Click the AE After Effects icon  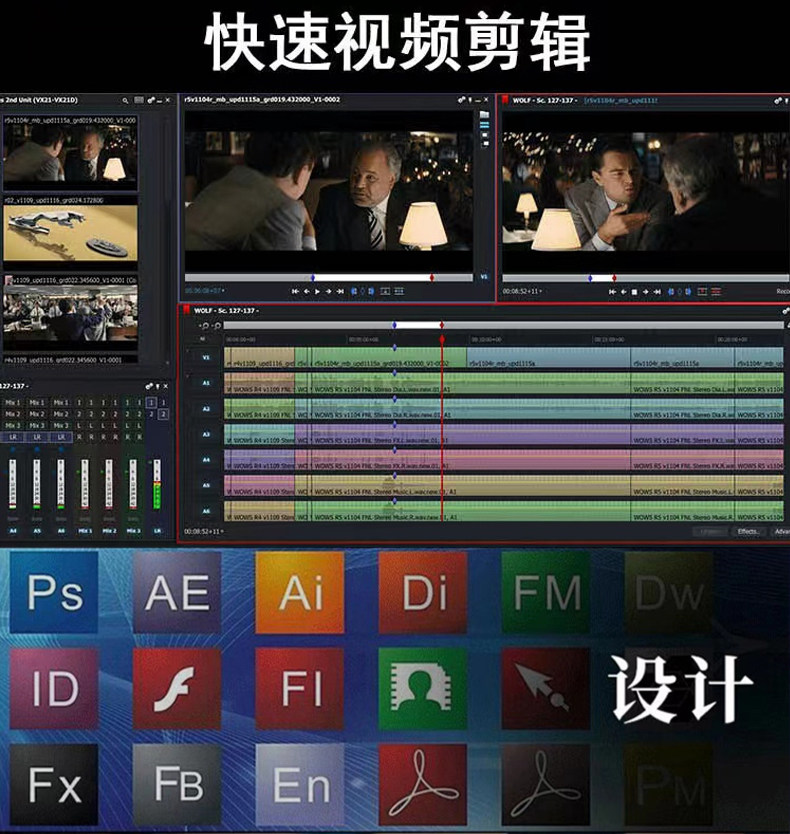pos(177,592)
